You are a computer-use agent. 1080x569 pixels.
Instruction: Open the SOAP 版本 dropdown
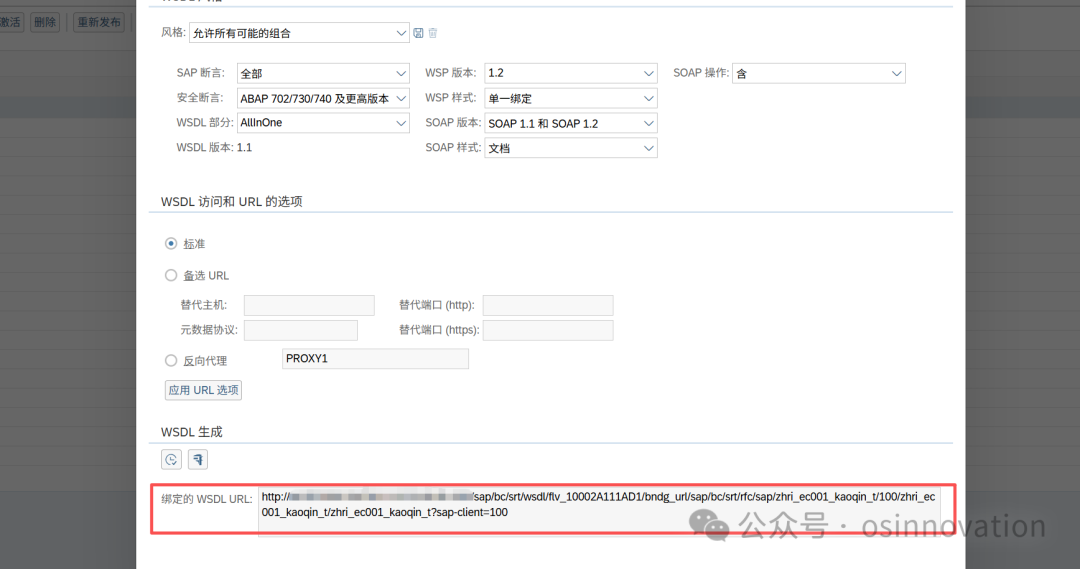pyautogui.click(x=571, y=123)
